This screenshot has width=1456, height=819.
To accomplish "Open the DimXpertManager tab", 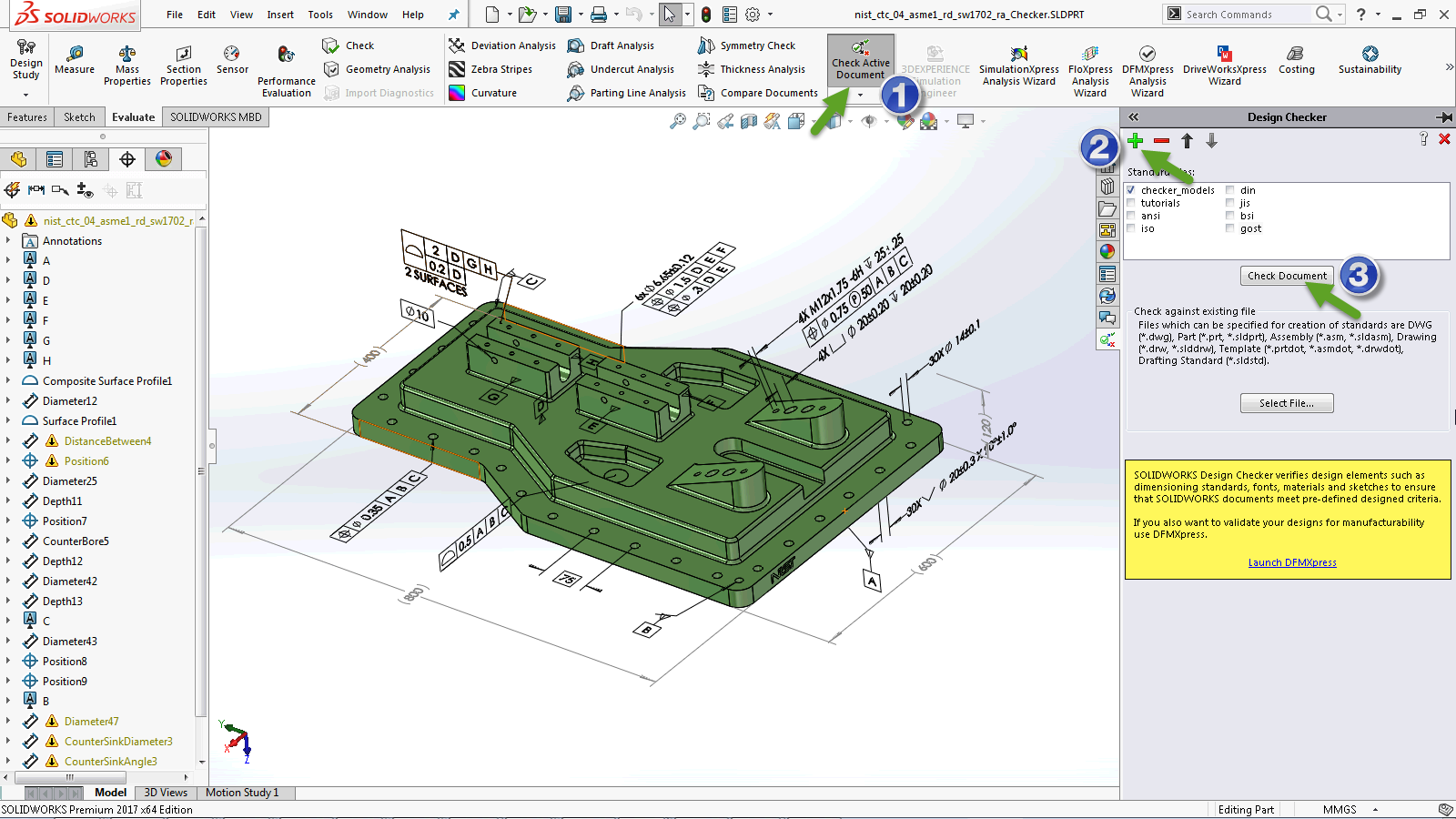I will pyautogui.click(x=127, y=159).
